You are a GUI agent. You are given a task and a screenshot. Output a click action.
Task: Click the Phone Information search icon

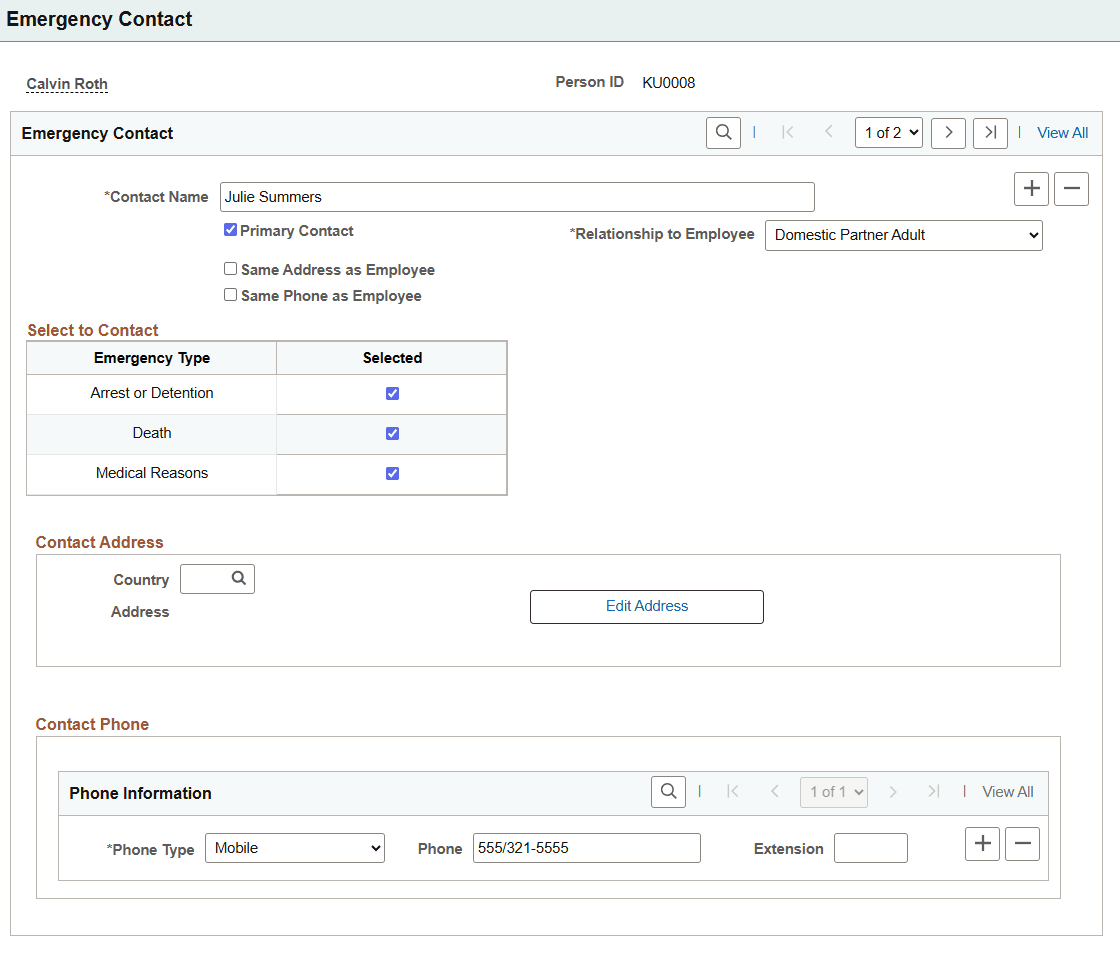point(669,792)
